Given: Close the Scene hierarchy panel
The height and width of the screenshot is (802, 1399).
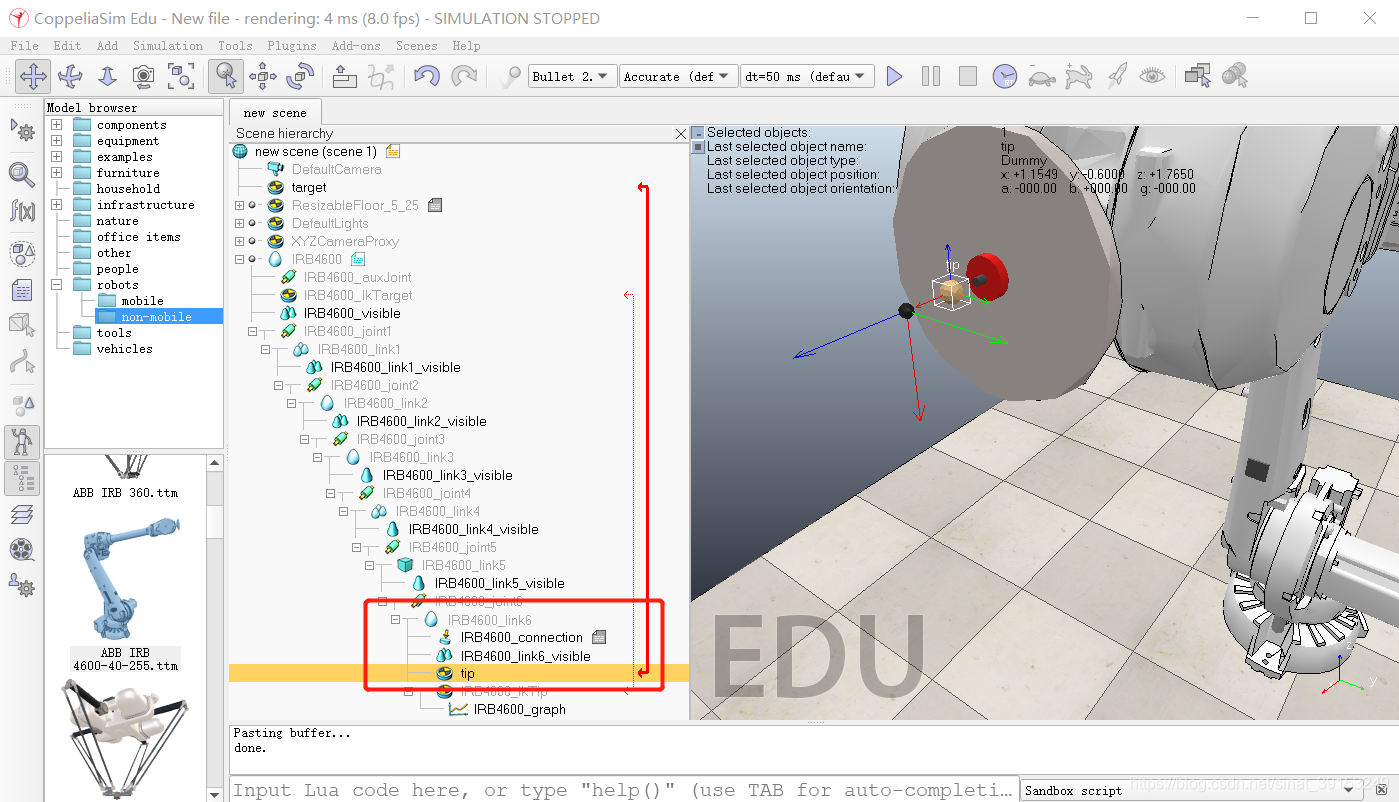Looking at the screenshot, I should point(681,133).
